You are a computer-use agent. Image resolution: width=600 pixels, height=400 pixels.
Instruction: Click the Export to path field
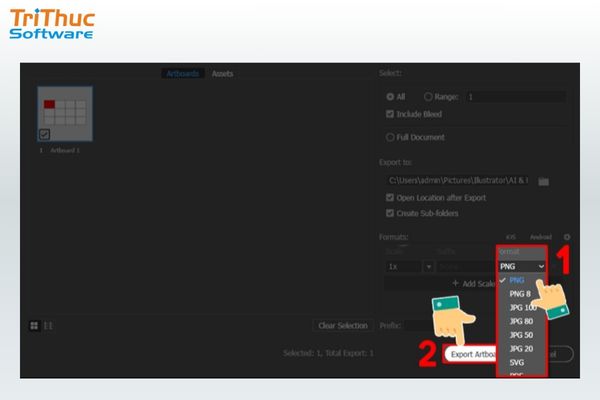tap(458, 180)
